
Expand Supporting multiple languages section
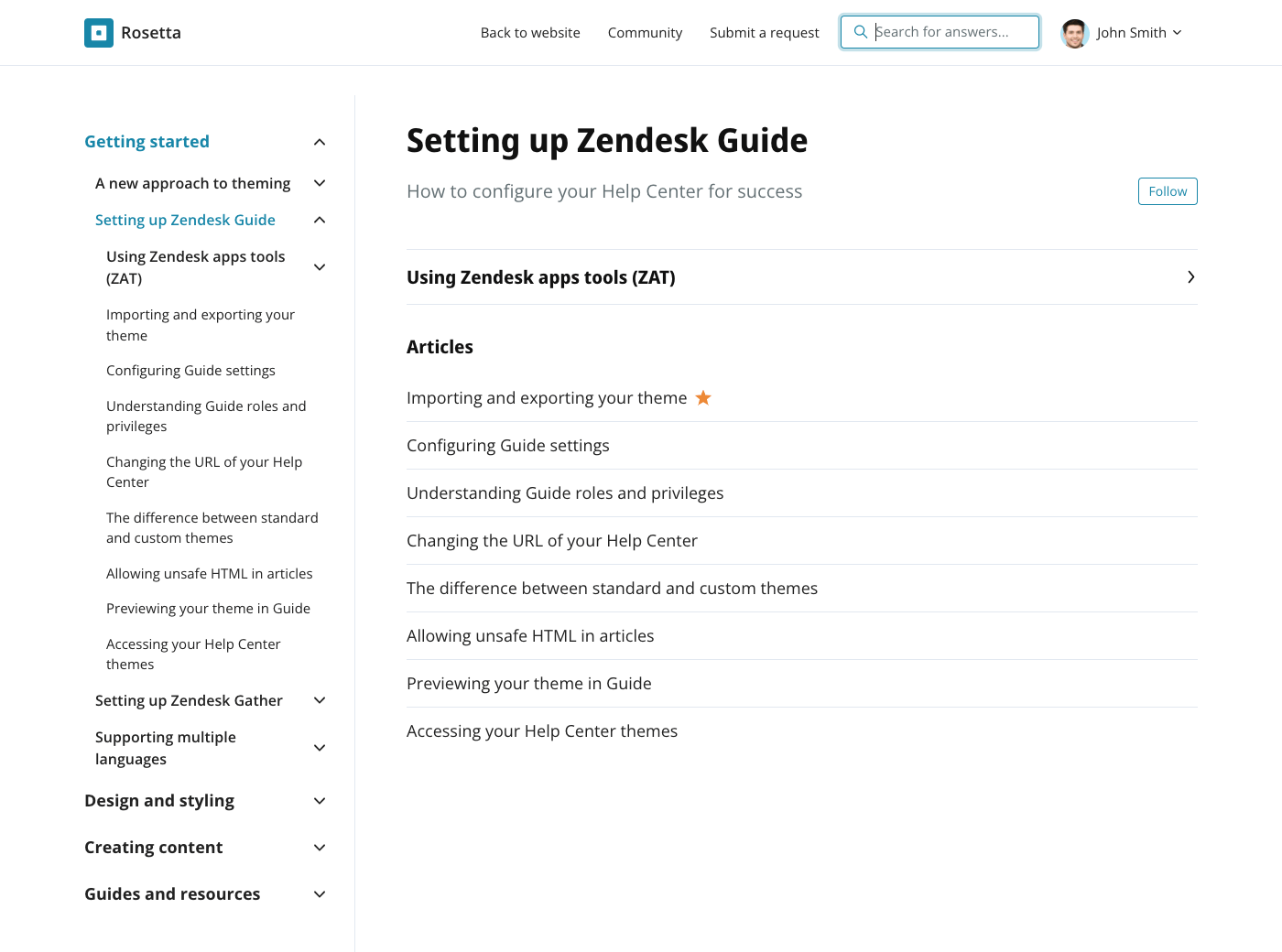click(x=320, y=748)
